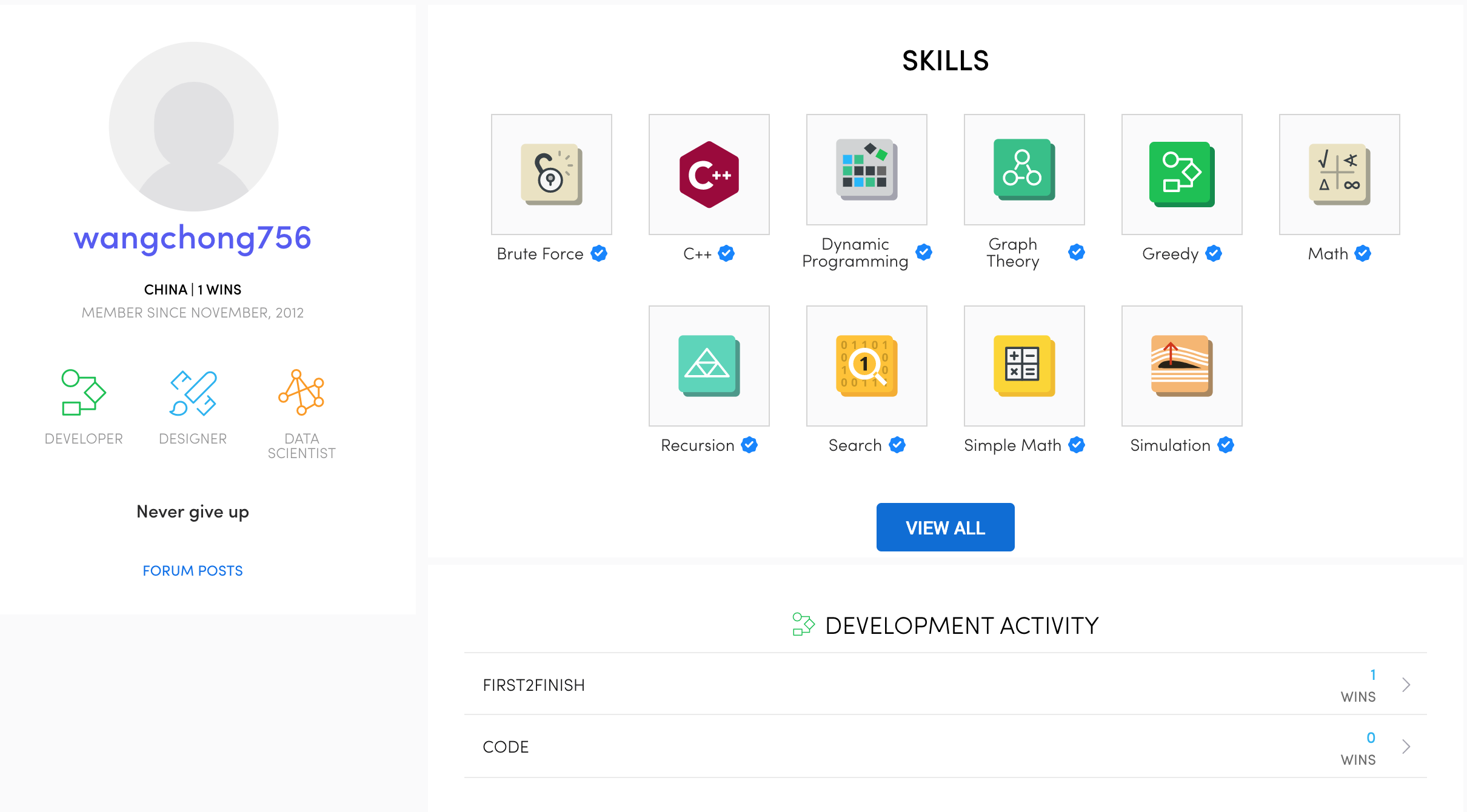Screen dimensions: 1467x812
Task: Open the Simulation skill icon
Action: [x=1182, y=366]
